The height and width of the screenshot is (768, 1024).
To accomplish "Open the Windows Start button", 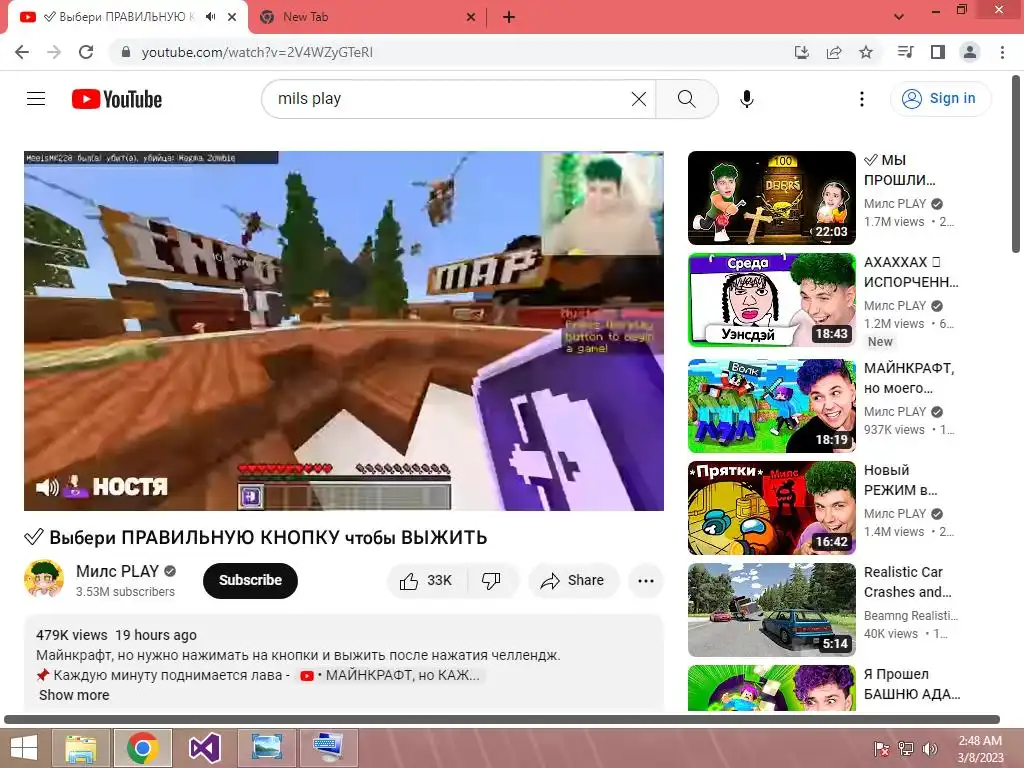I will pyautogui.click(x=23, y=748).
